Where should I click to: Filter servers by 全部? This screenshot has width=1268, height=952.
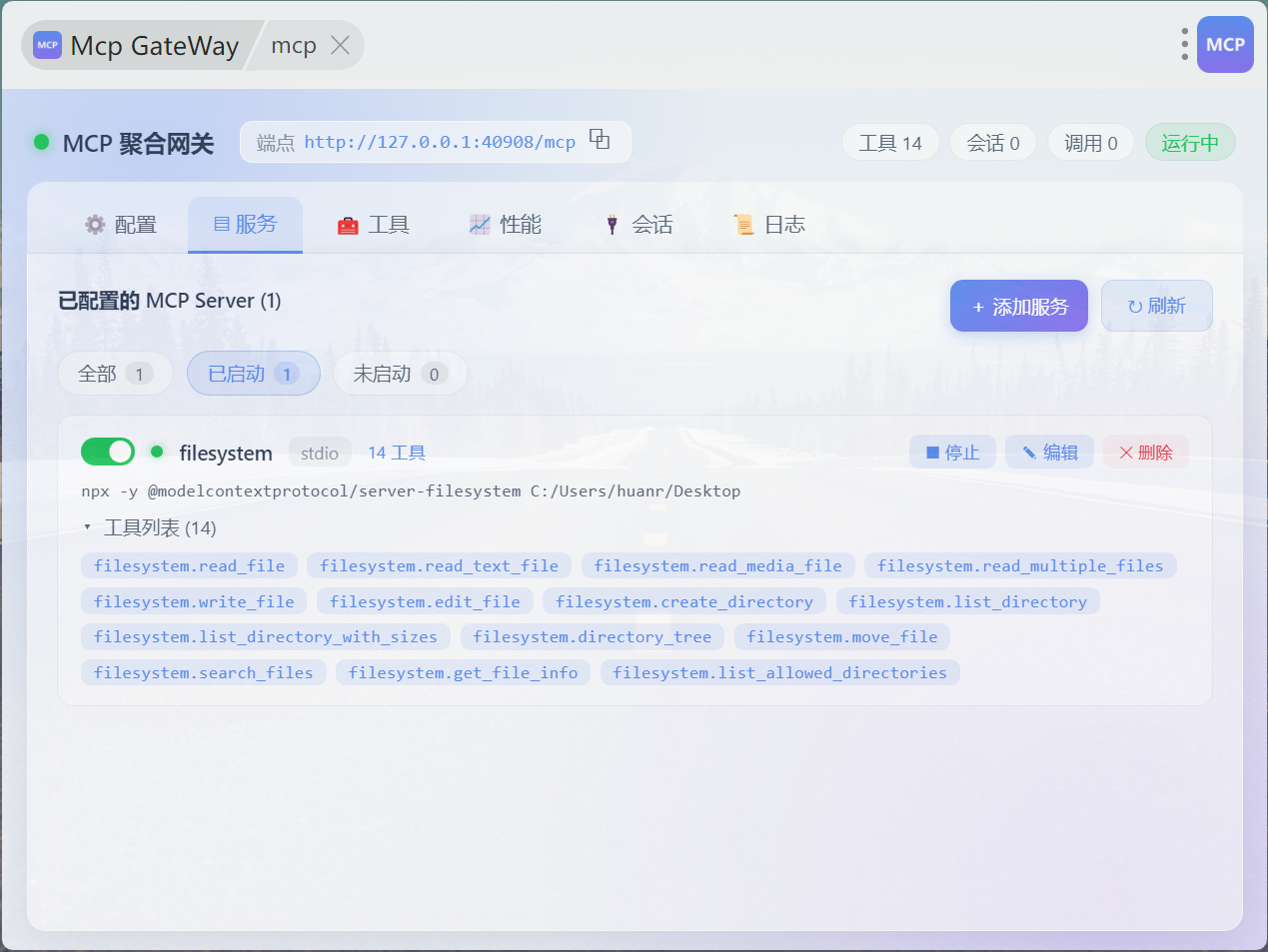coord(115,374)
